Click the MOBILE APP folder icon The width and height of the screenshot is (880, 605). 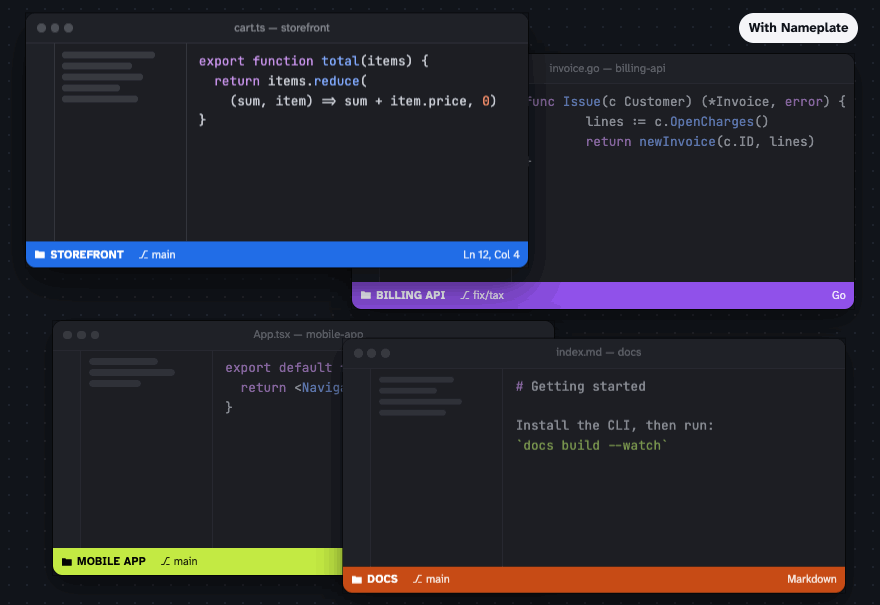67,561
